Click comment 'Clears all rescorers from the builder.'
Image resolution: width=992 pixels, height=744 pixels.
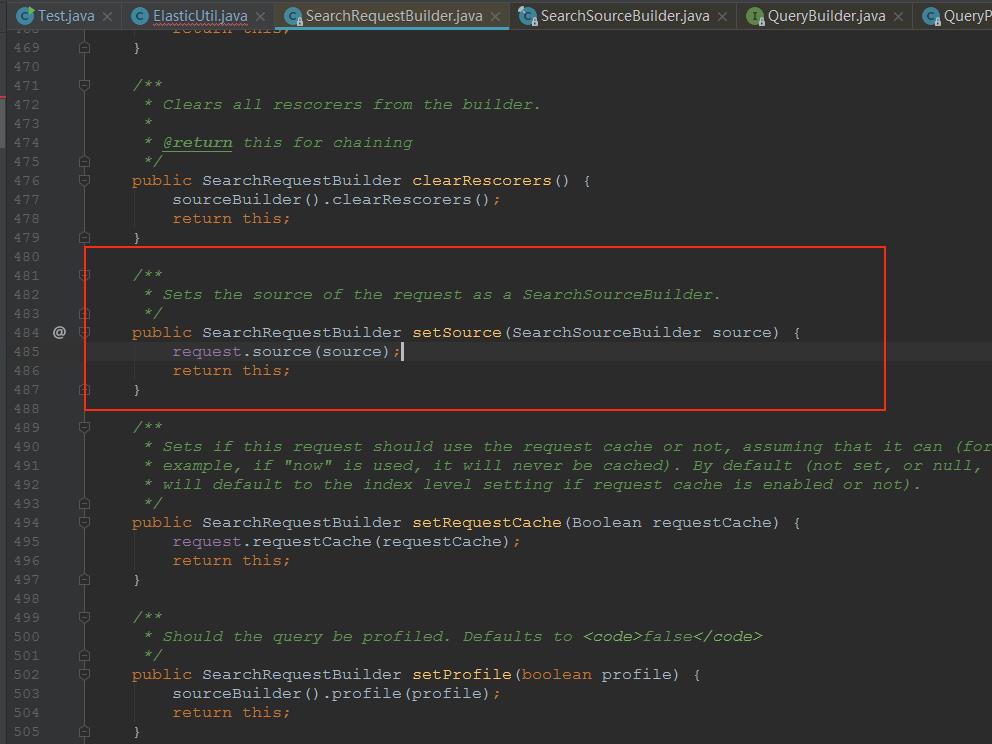pos(352,105)
